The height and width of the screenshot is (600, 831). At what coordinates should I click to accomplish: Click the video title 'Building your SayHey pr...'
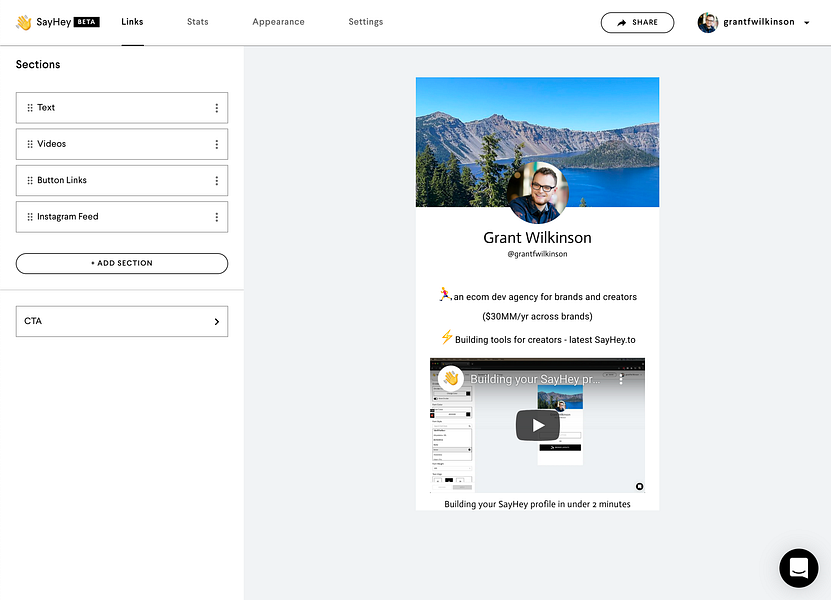[x=535, y=379]
